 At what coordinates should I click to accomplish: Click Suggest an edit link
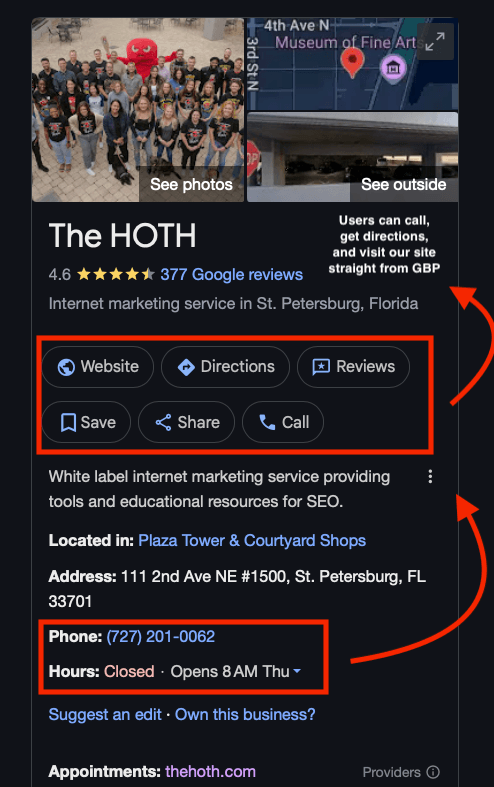pyautogui.click(x=105, y=714)
